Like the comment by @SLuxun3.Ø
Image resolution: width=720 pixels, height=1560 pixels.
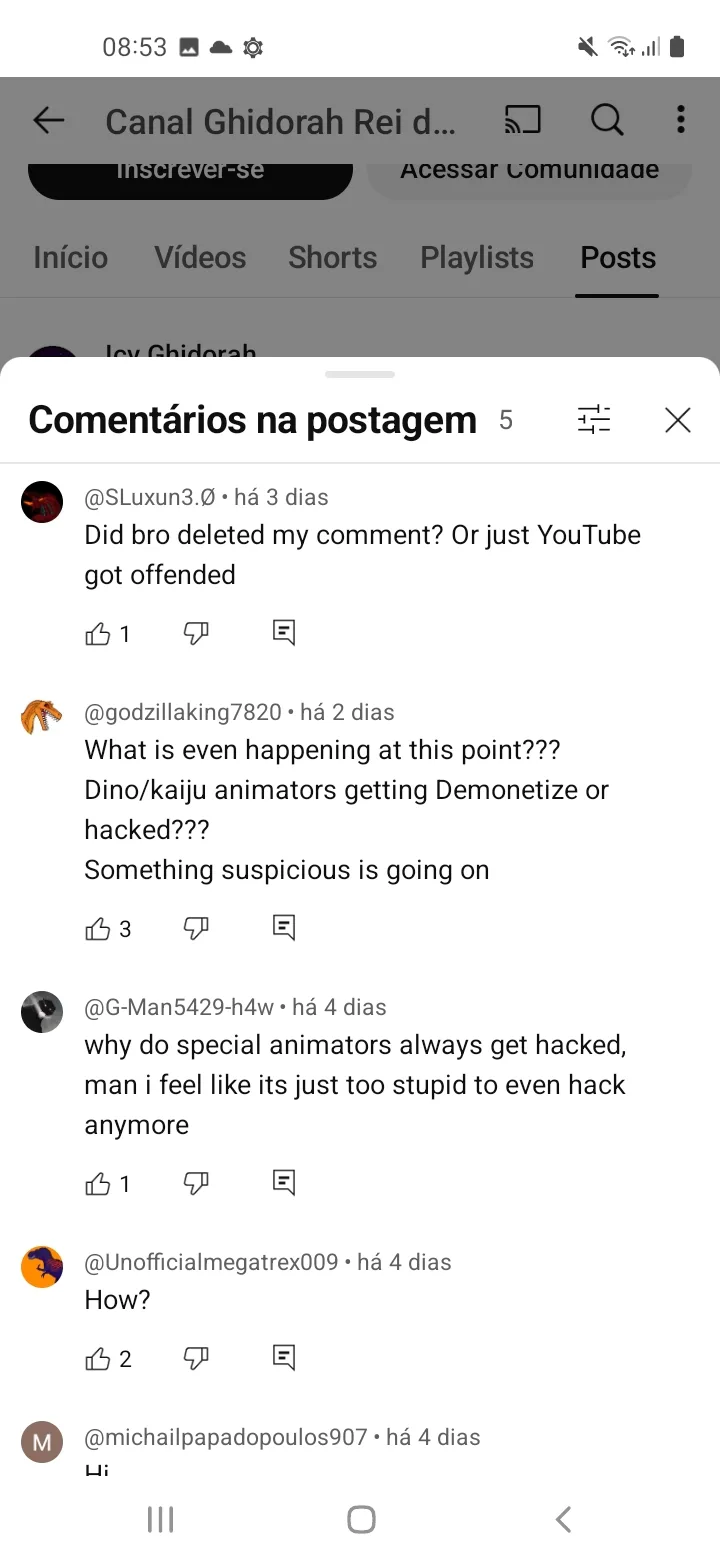click(x=98, y=633)
